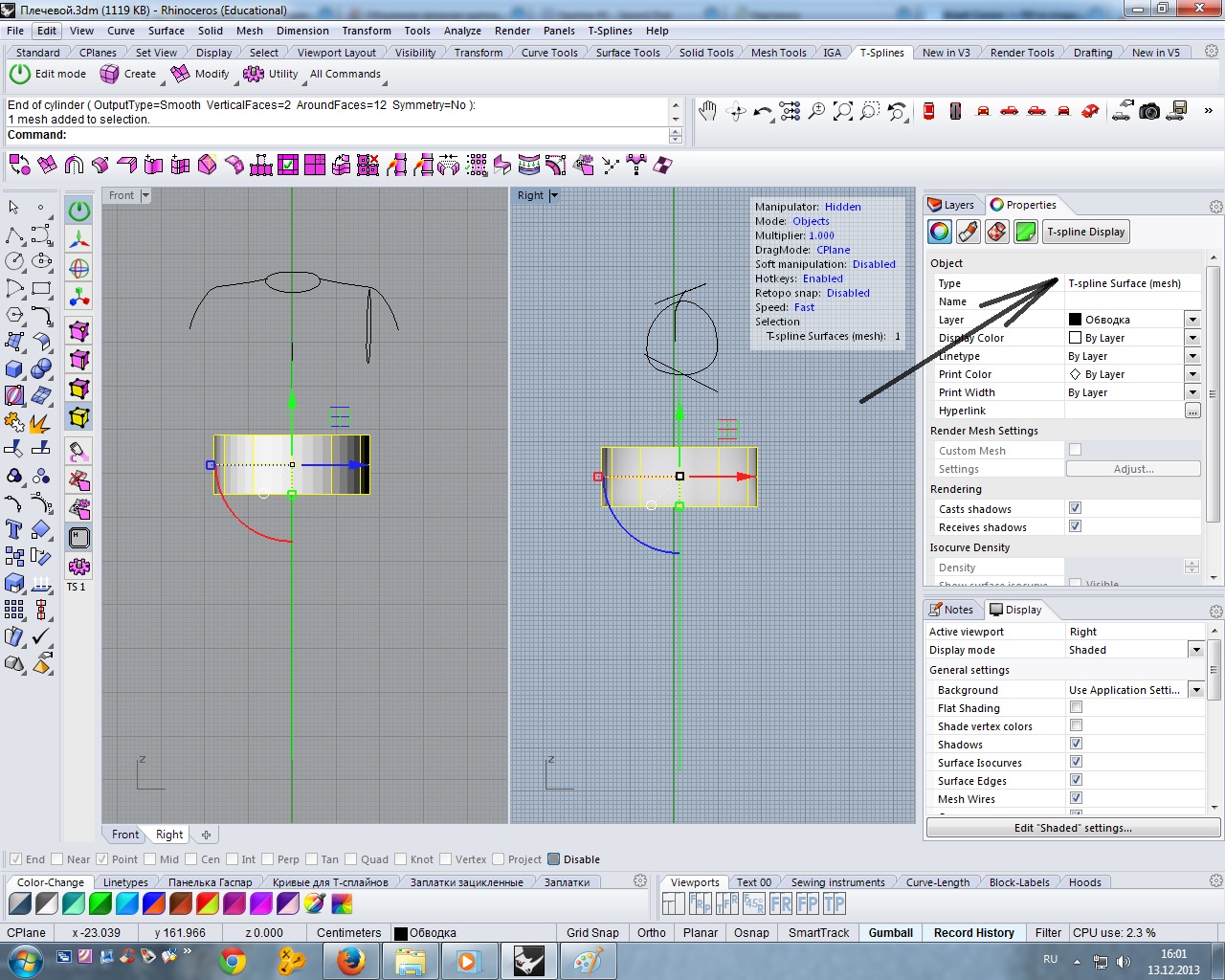Switch to the Surface Tools toolbar tab
Viewport: 1225px width, 980px height.
(x=627, y=53)
